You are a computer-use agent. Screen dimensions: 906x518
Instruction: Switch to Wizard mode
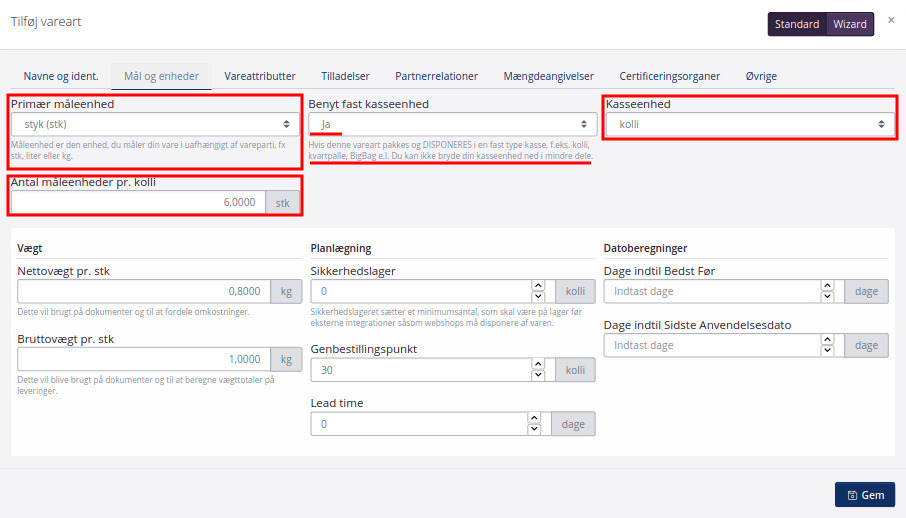point(850,24)
